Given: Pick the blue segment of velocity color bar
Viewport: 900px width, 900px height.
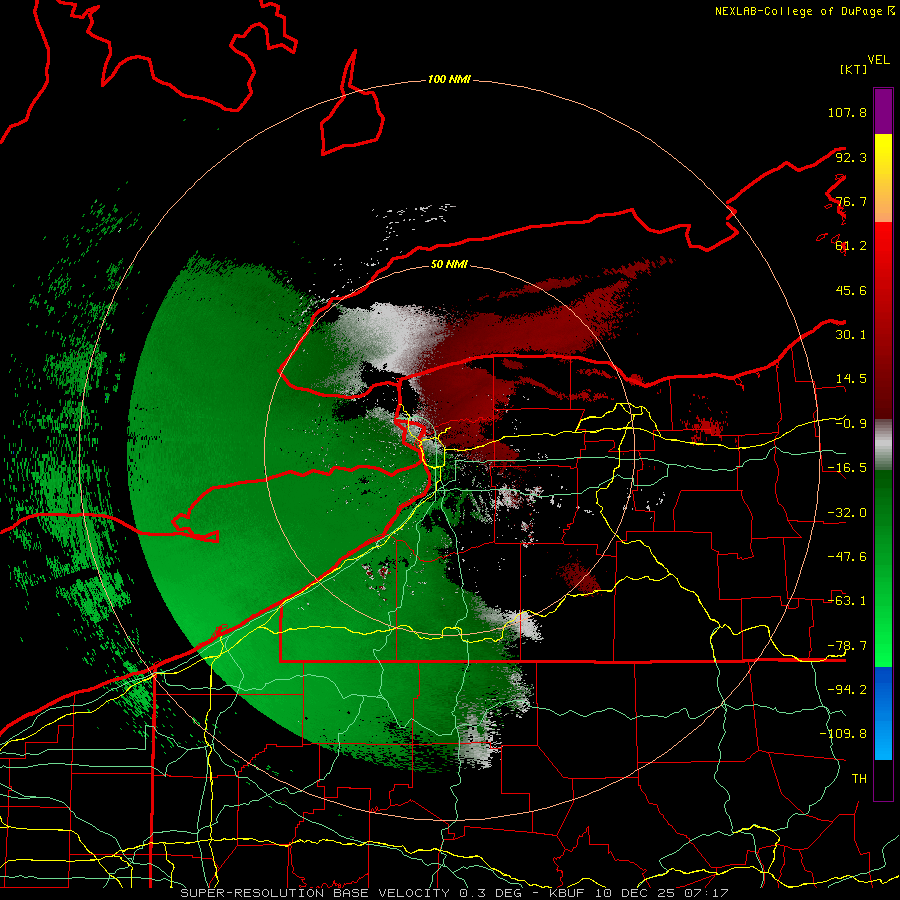Looking at the screenshot, I should [883, 713].
